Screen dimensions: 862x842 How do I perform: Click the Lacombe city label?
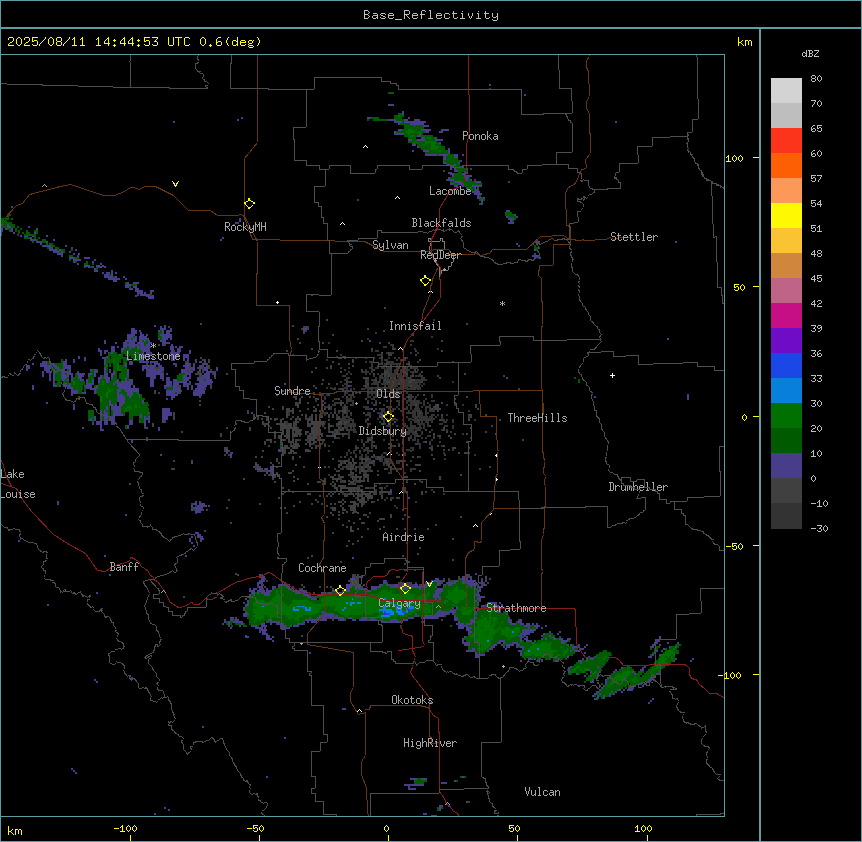point(450,191)
